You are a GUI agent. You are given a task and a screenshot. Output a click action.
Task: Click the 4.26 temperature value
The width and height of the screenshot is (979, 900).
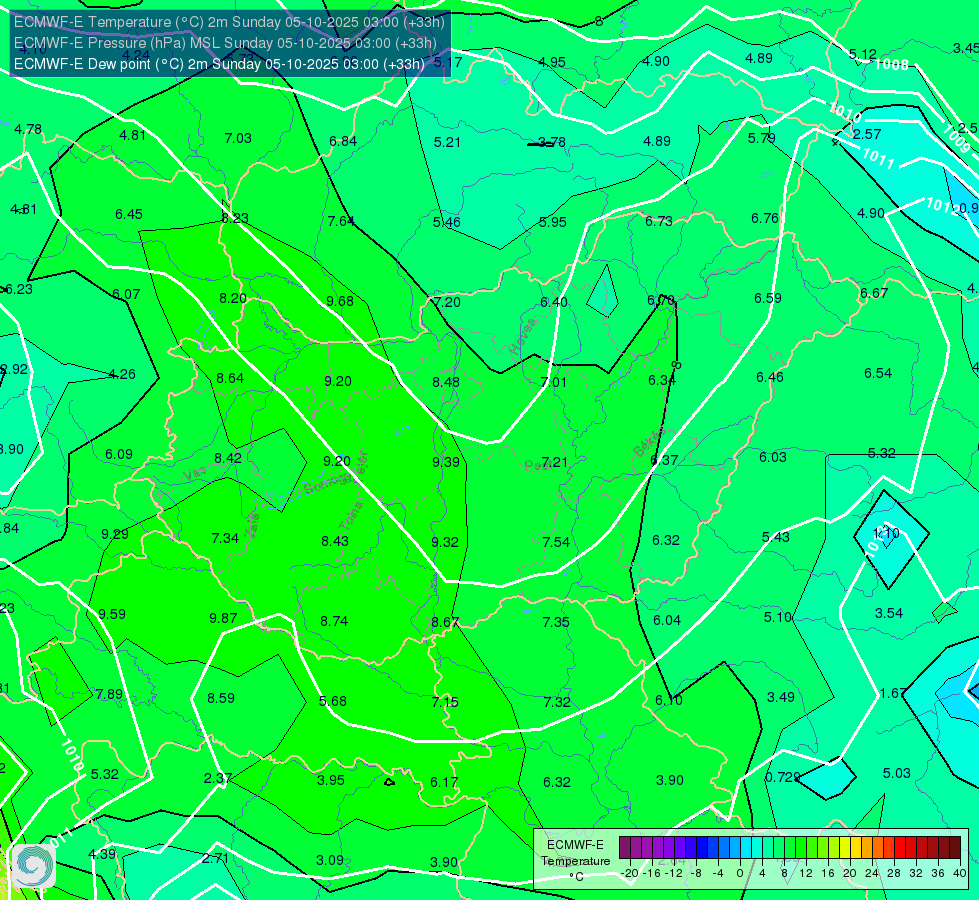pos(122,374)
